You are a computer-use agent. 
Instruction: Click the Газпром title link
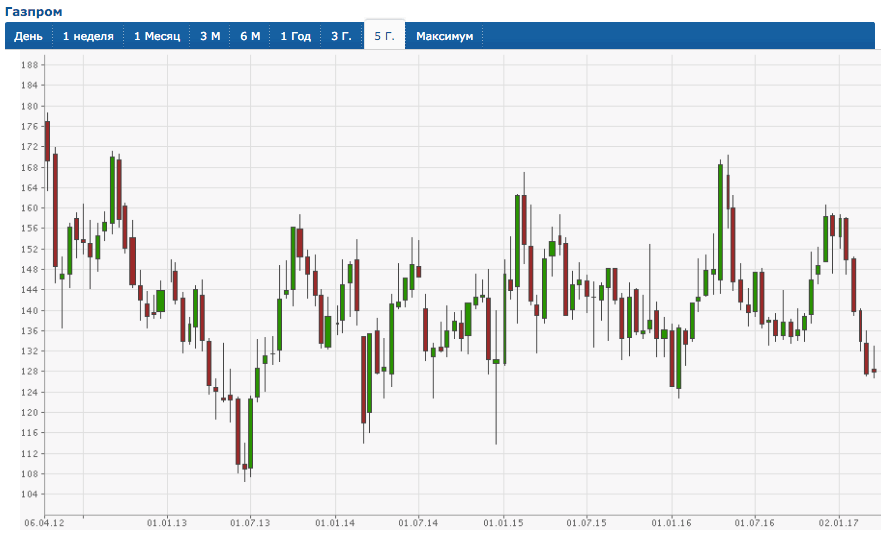(x=33, y=11)
